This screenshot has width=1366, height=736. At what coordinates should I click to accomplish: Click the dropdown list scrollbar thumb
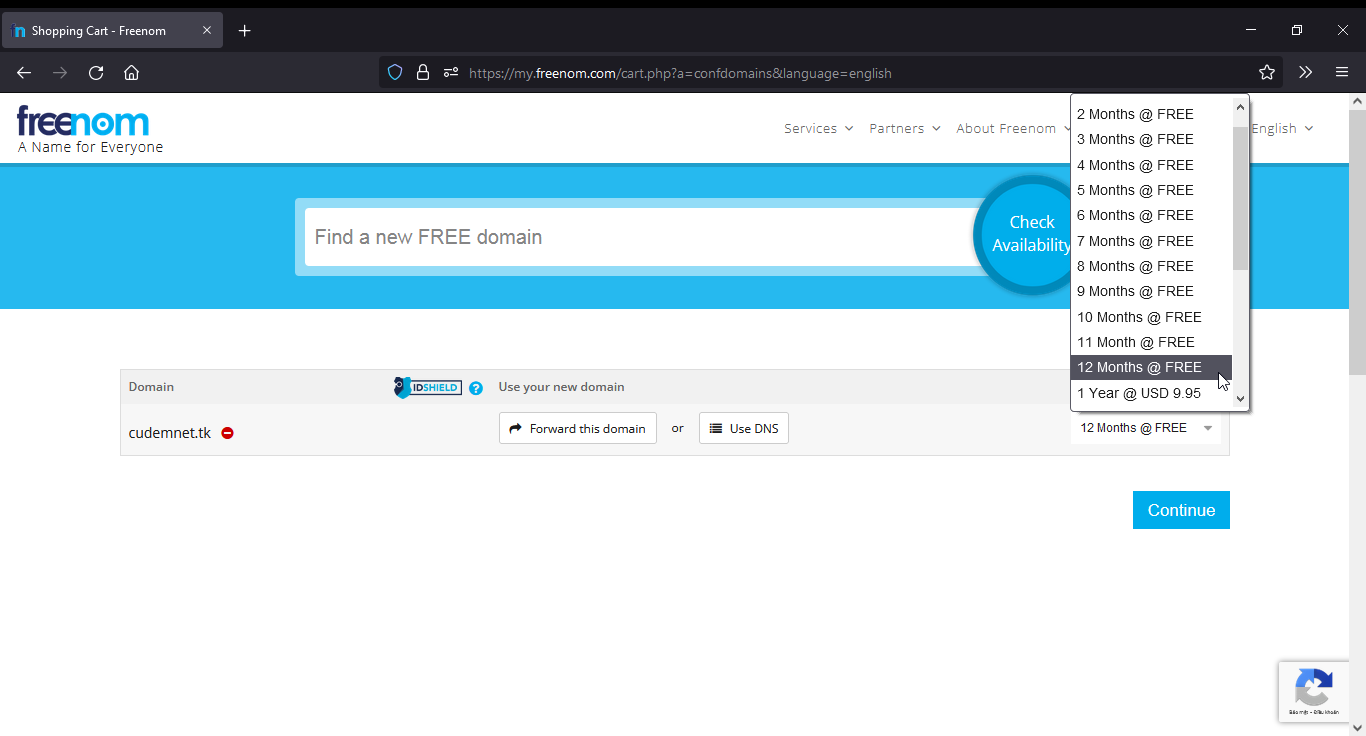pos(1240,198)
